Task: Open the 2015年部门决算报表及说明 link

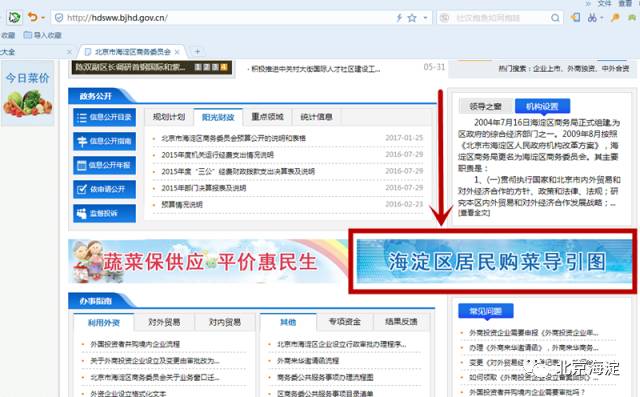Action: [204, 188]
